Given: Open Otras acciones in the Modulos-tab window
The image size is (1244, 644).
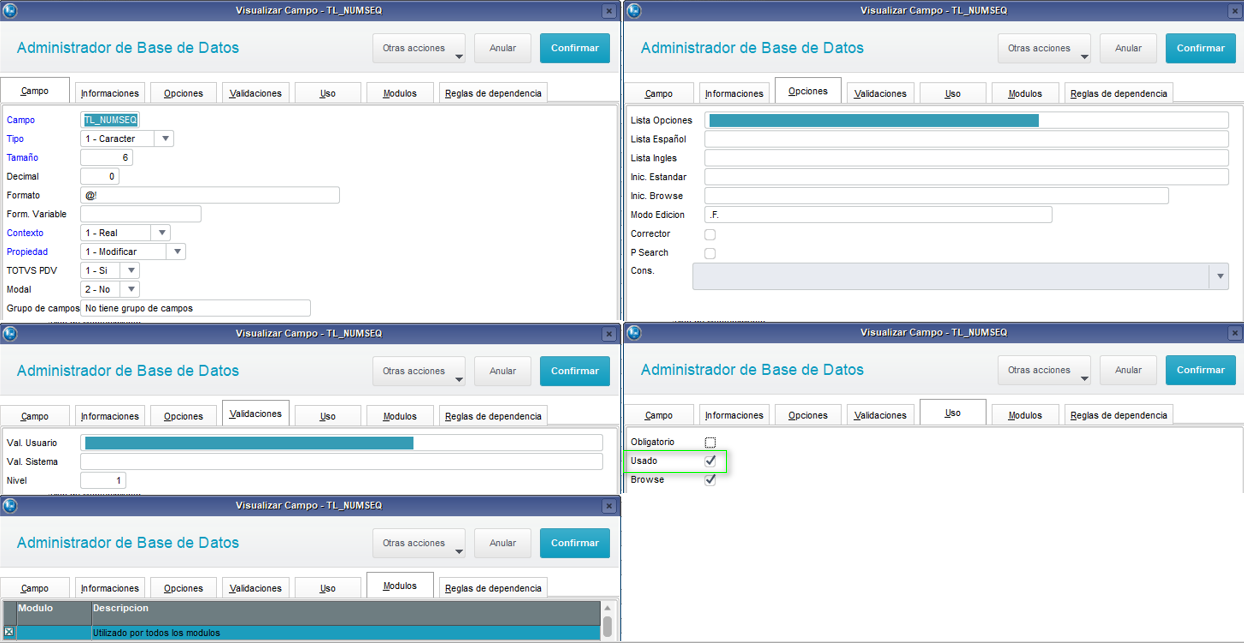Looking at the screenshot, I should pyautogui.click(x=419, y=543).
